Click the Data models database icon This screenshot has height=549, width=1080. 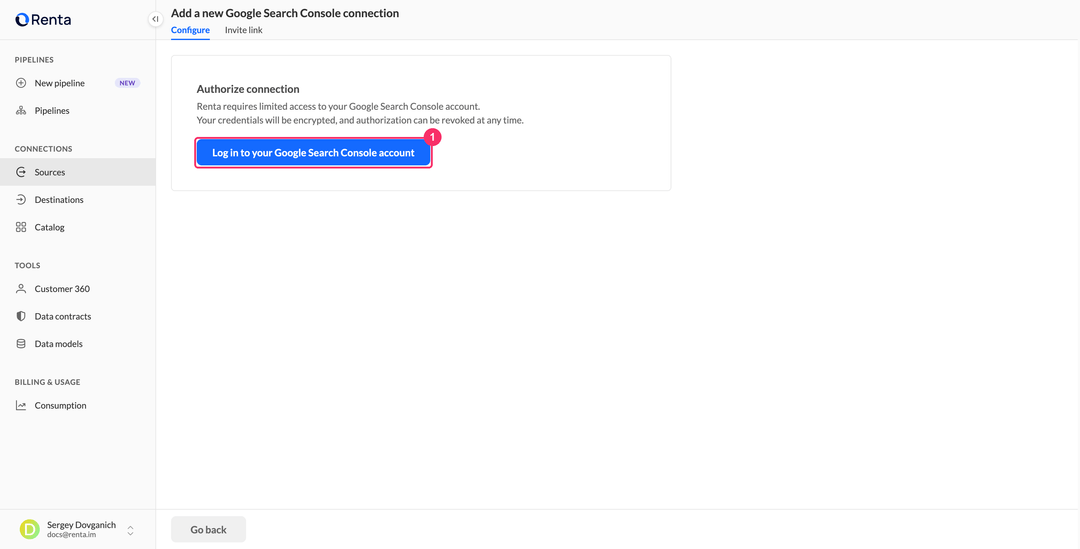pos(21,344)
